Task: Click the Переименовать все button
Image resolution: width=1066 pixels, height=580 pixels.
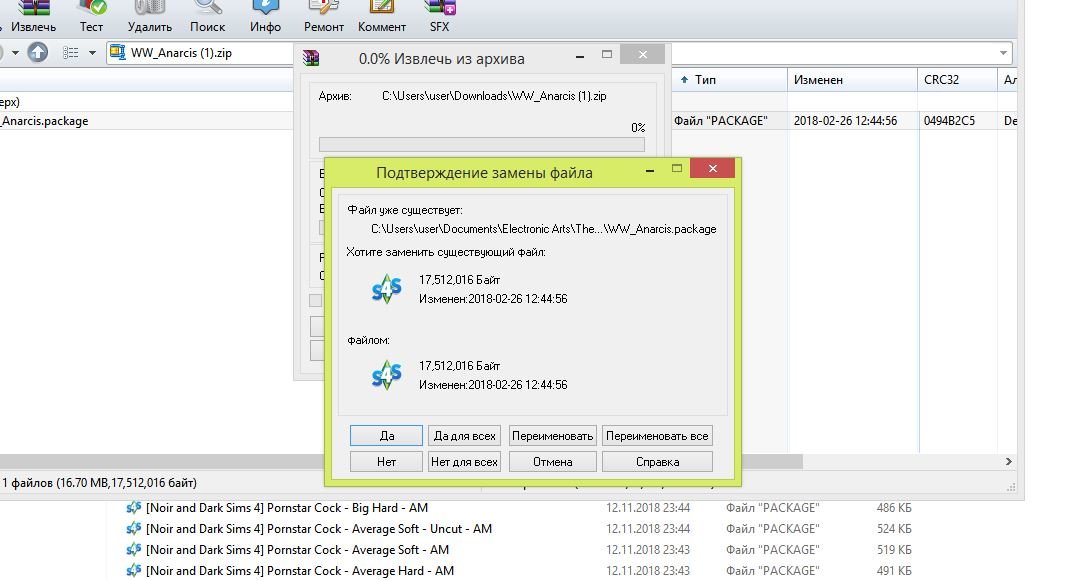Action: coord(657,436)
